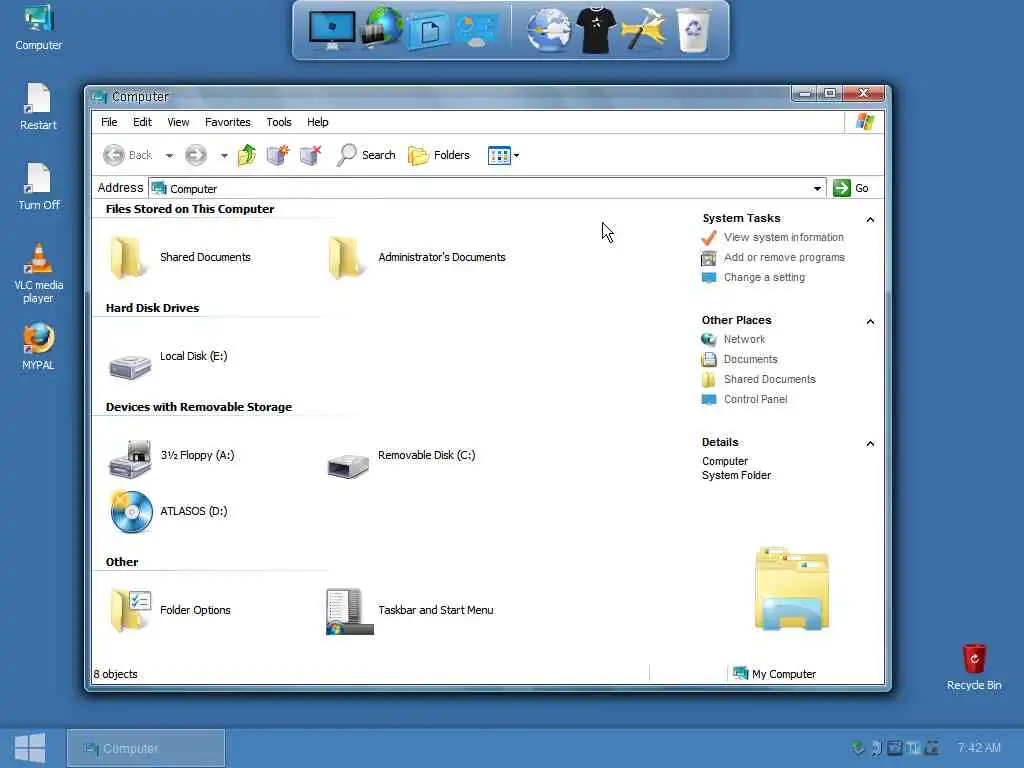The height and width of the screenshot is (768, 1024).
Task: Select the Folder Options item
Action: pyautogui.click(x=170, y=610)
